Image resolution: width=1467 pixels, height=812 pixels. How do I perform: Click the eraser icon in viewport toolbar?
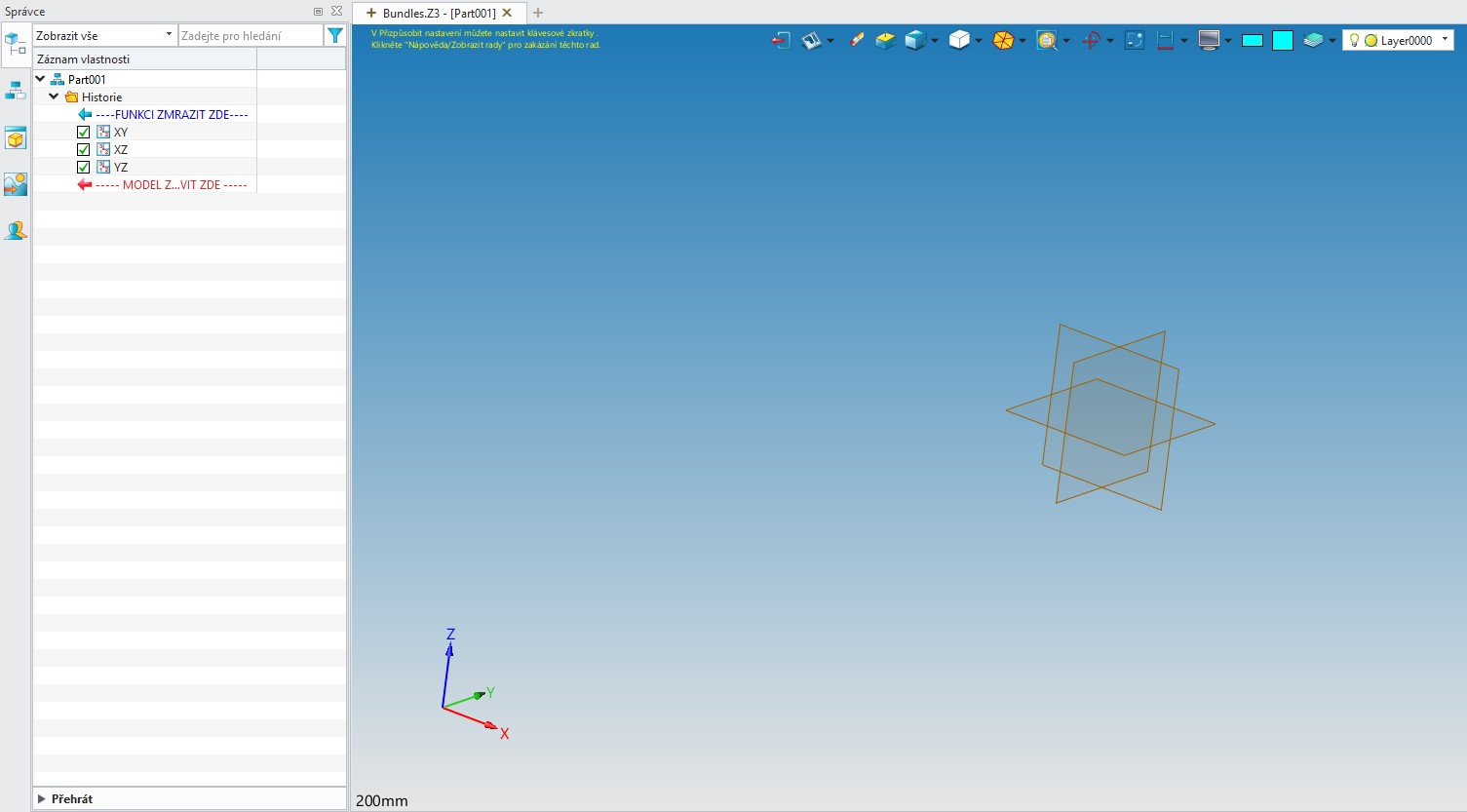pos(857,40)
